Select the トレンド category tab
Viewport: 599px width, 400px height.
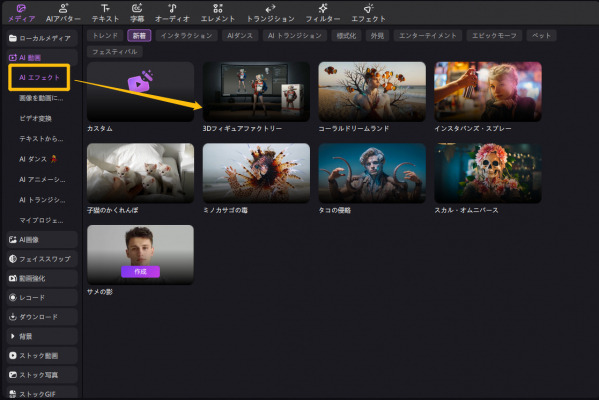coord(105,36)
